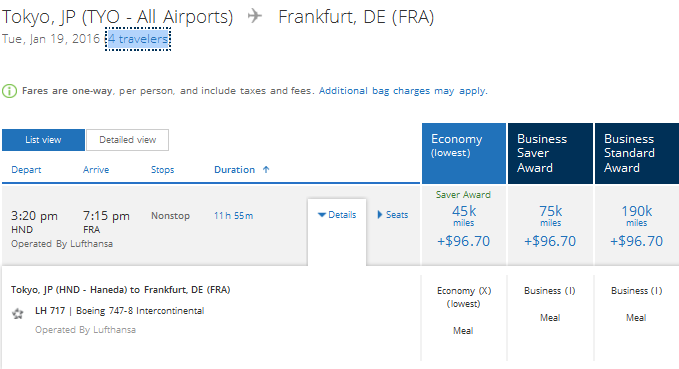
Task: Click the airplane arrow icon between cities
Action: point(255,16)
